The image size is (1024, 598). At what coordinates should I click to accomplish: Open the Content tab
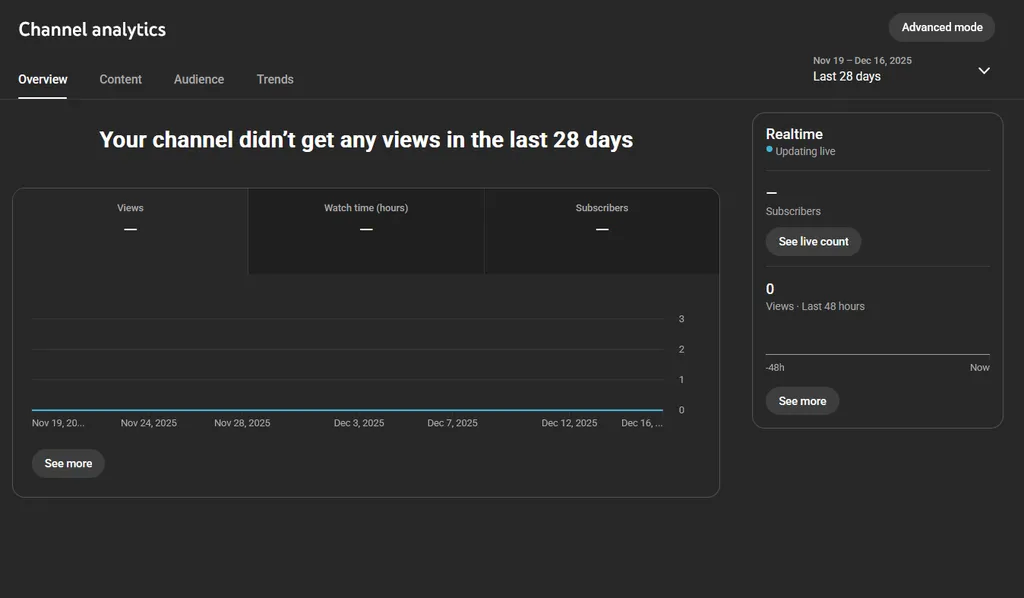point(120,79)
